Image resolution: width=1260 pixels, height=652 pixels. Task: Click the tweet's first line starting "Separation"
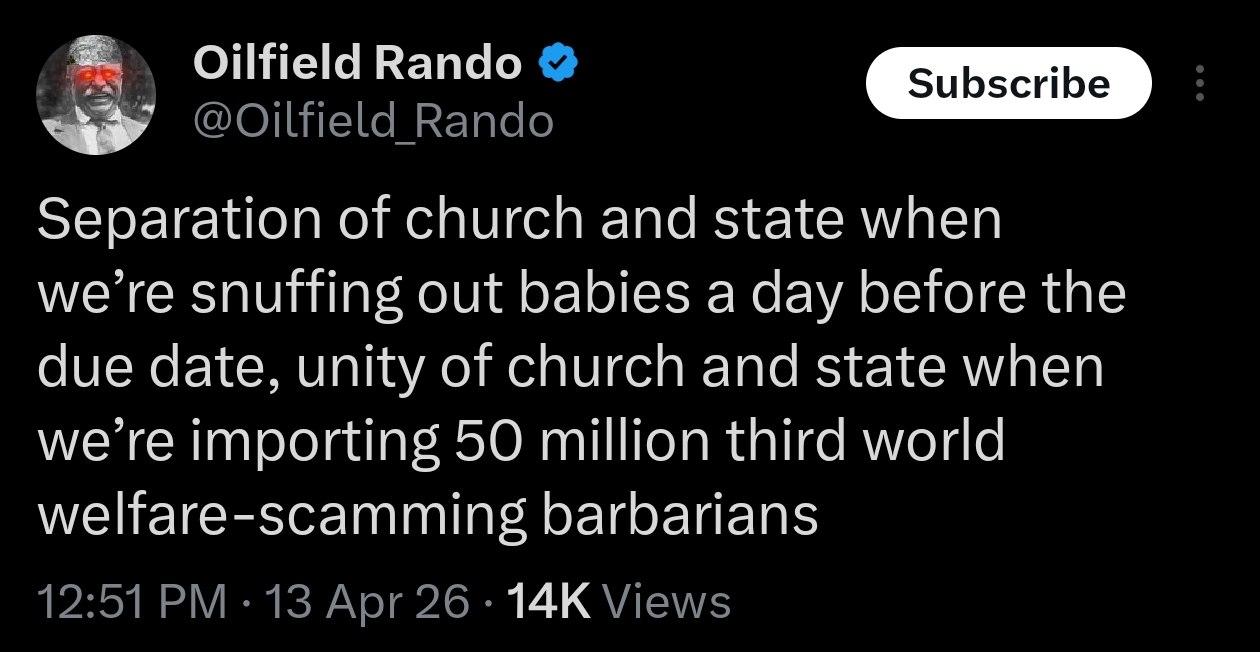click(x=519, y=222)
